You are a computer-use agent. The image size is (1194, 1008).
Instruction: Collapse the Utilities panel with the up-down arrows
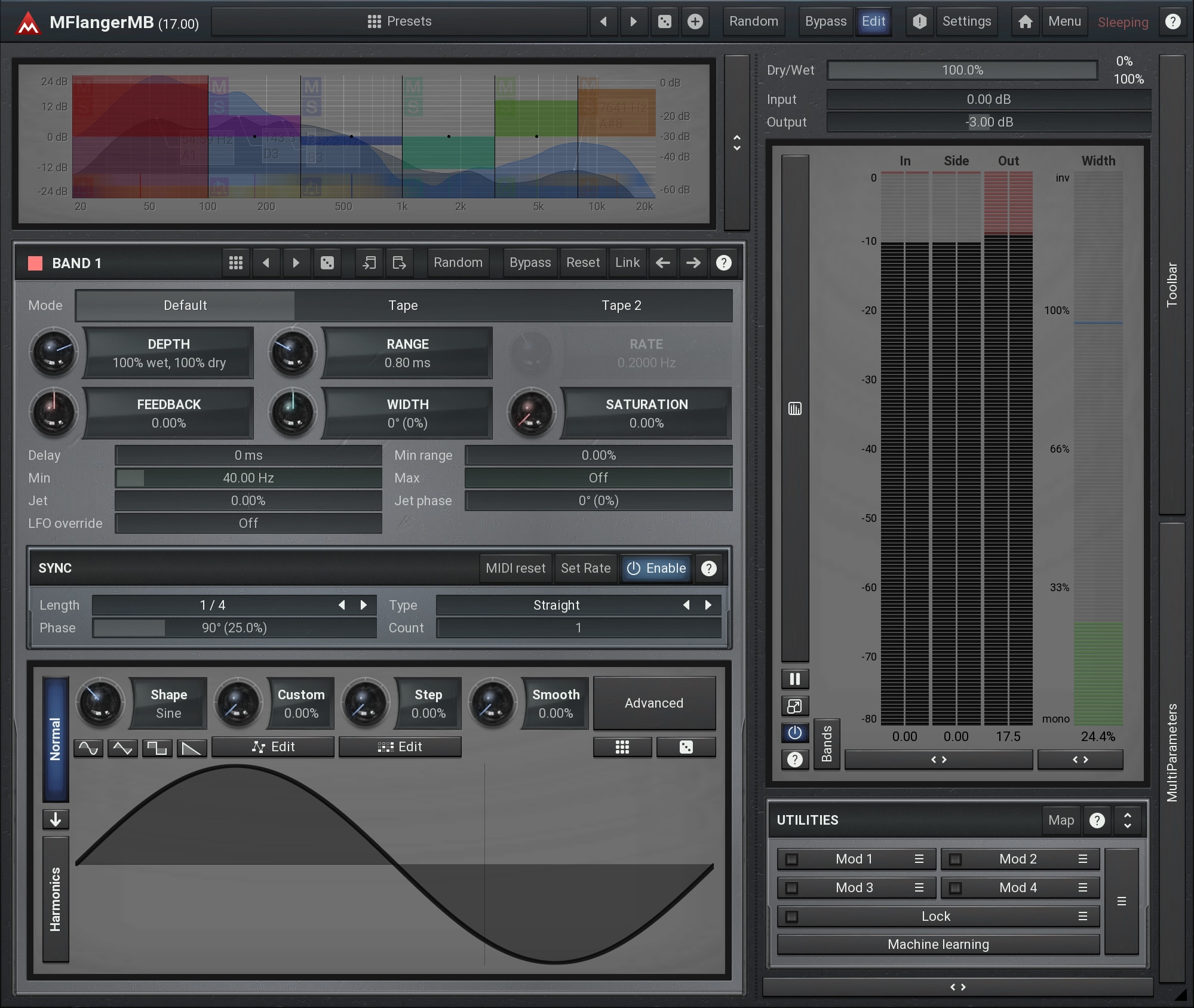click(1127, 820)
